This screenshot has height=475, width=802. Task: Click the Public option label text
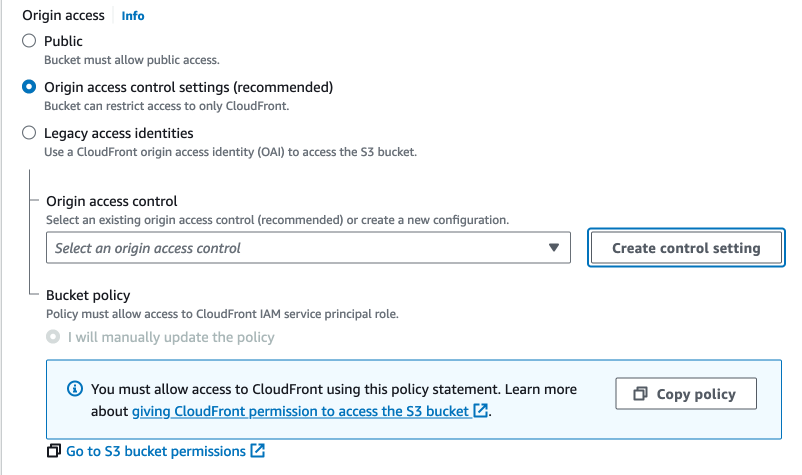(63, 41)
